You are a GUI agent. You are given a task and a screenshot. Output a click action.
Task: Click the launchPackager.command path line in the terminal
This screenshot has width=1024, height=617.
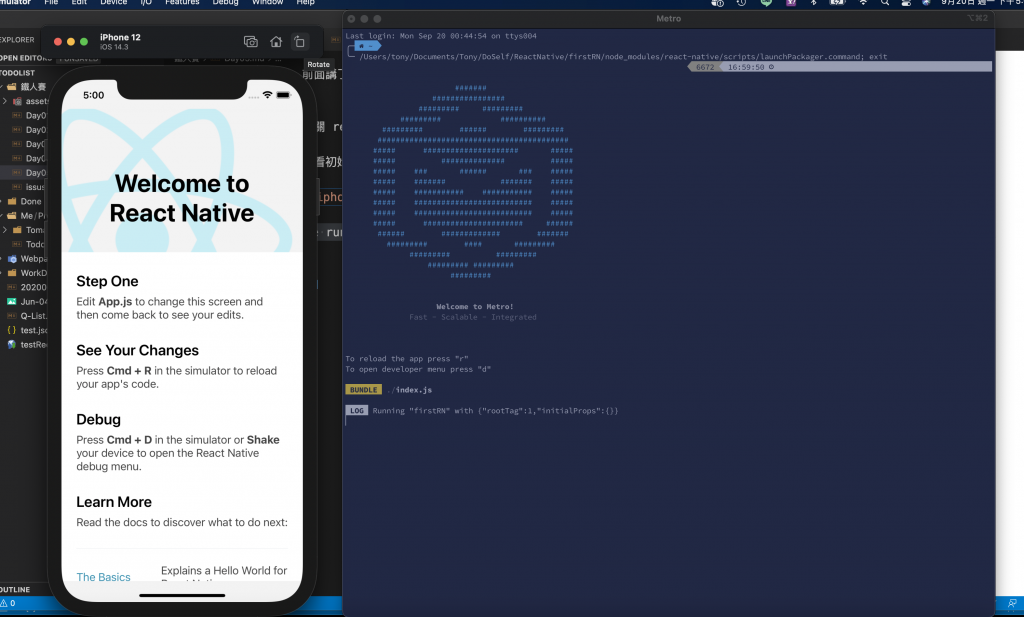click(x=623, y=57)
